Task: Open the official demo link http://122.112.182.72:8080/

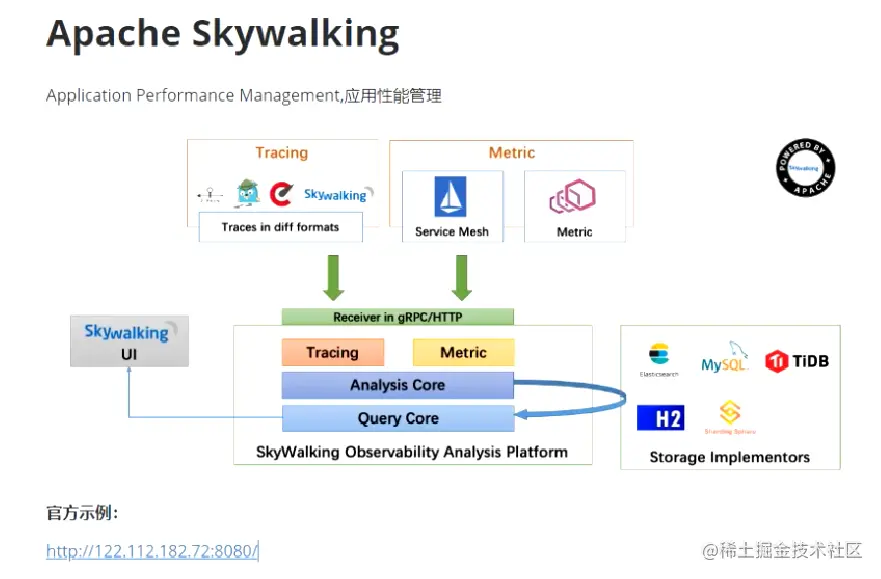Action: [x=152, y=551]
